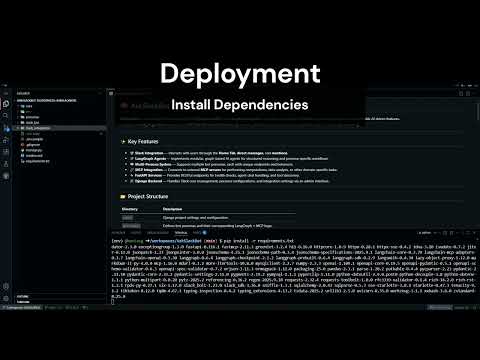Click the Description column header in table
Viewport: 480px width, 360px height.
coord(172,209)
